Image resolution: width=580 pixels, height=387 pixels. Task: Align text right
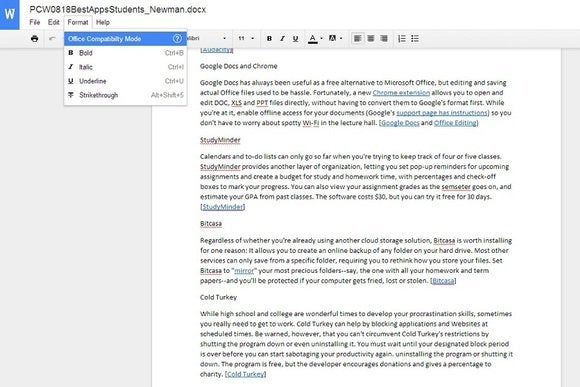384,38
